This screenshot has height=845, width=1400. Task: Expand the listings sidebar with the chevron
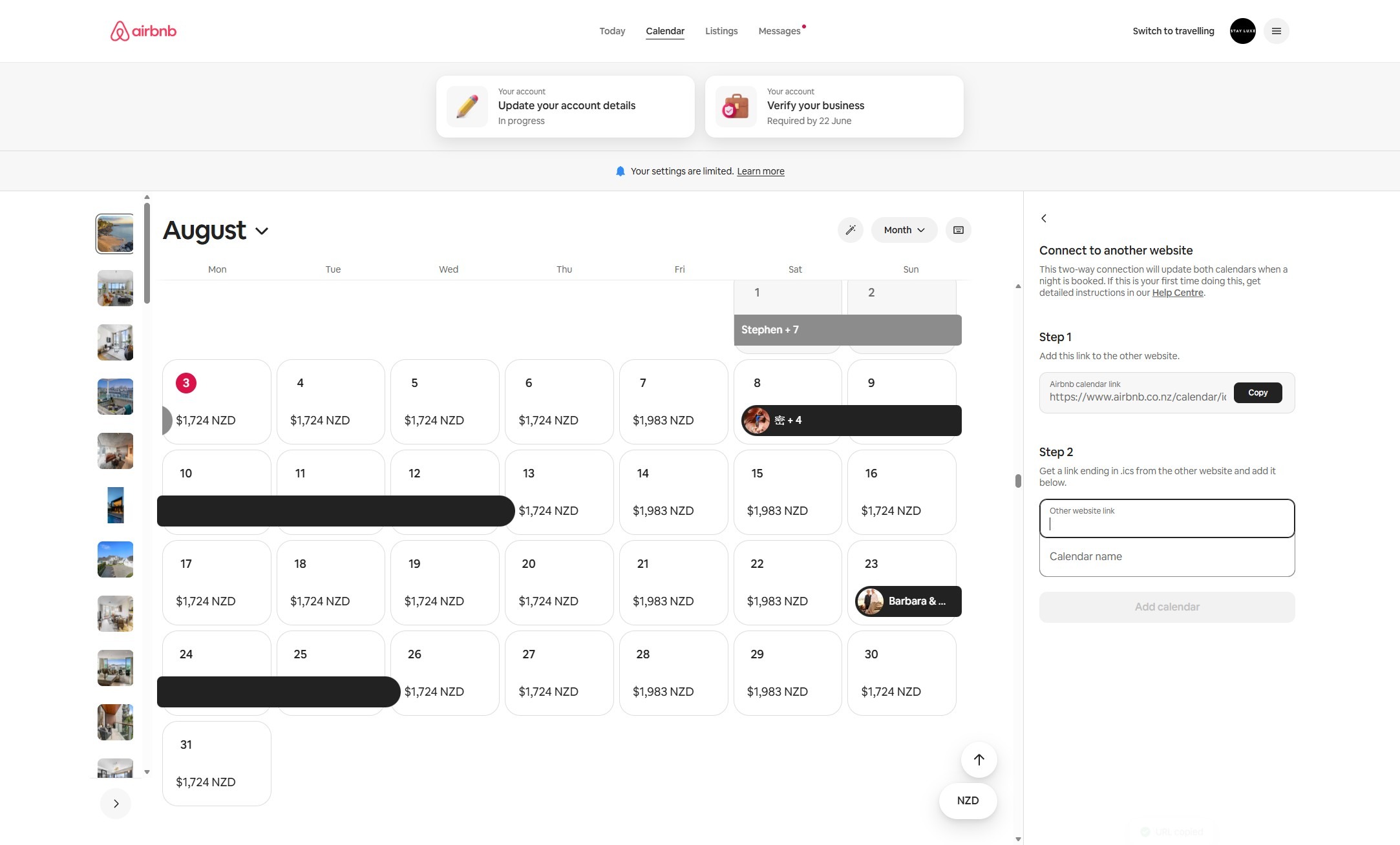[116, 804]
